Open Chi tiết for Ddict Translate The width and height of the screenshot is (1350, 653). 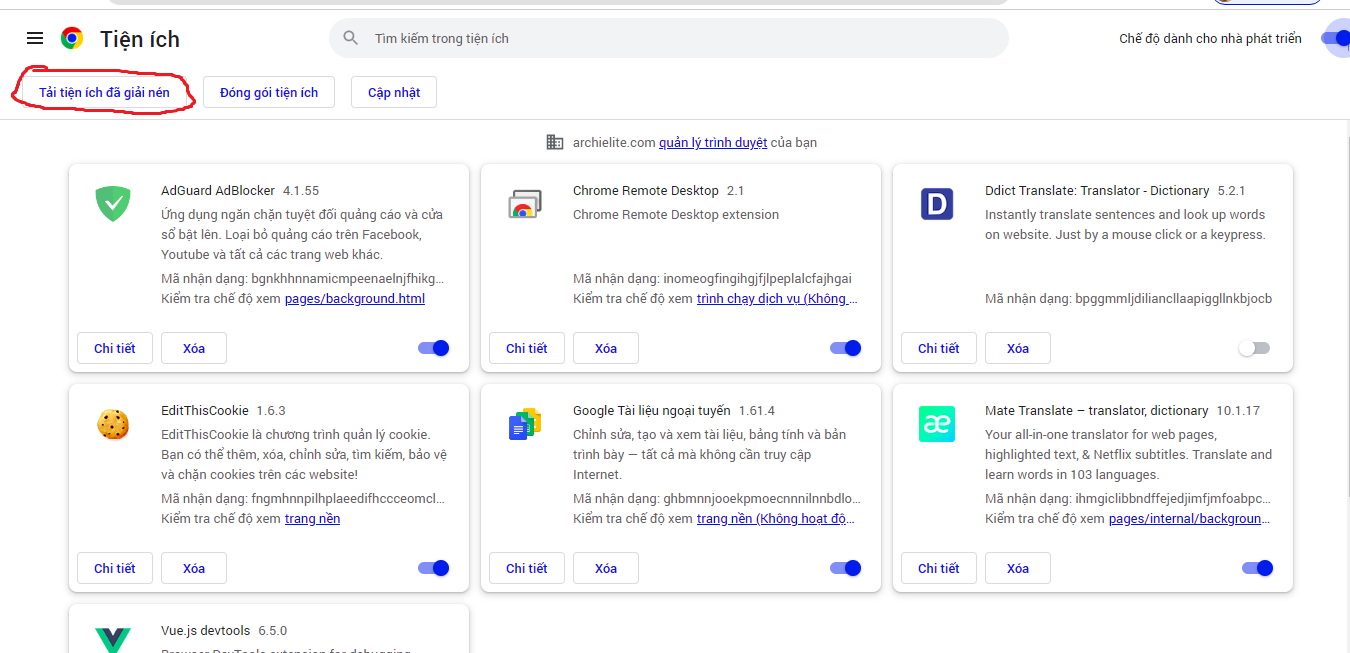click(x=939, y=348)
